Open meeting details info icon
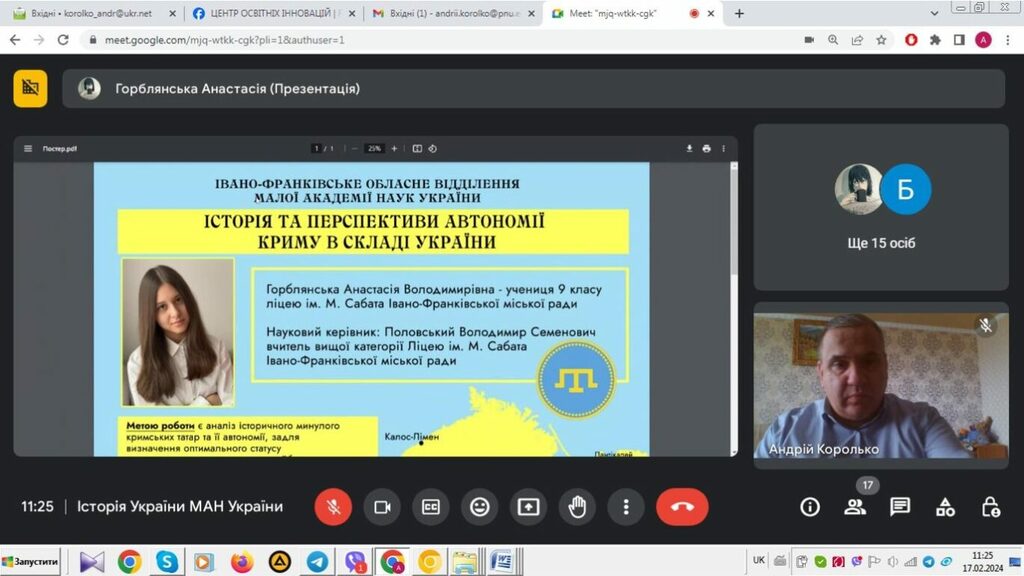Viewport: 1024px width, 576px height. coord(810,507)
